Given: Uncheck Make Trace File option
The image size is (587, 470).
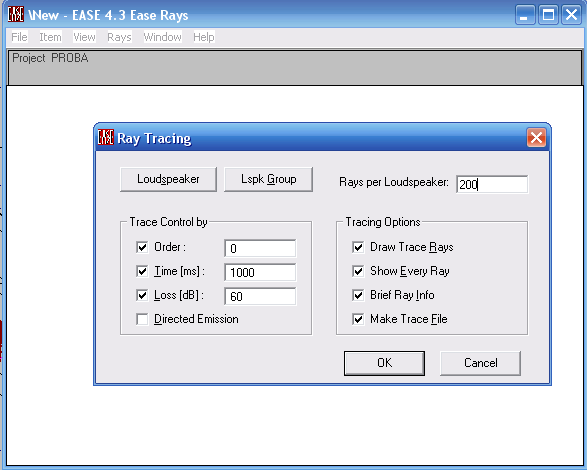Looking at the screenshot, I should 358,319.
